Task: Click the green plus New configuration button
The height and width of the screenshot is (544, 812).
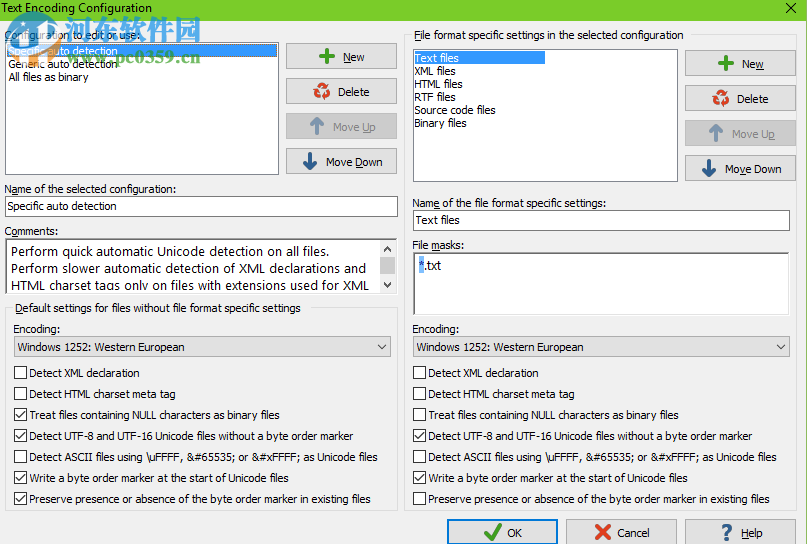Action: point(341,56)
